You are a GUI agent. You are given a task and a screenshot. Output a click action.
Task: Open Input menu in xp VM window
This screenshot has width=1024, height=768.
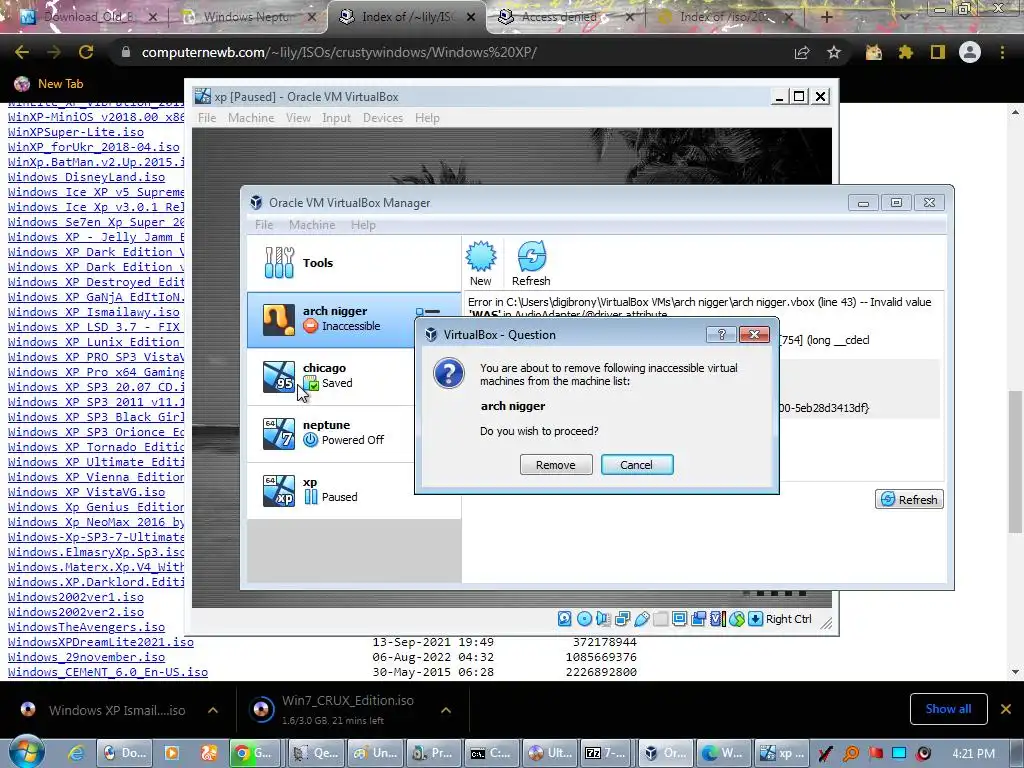pyautogui.click(x=336, y=118)
